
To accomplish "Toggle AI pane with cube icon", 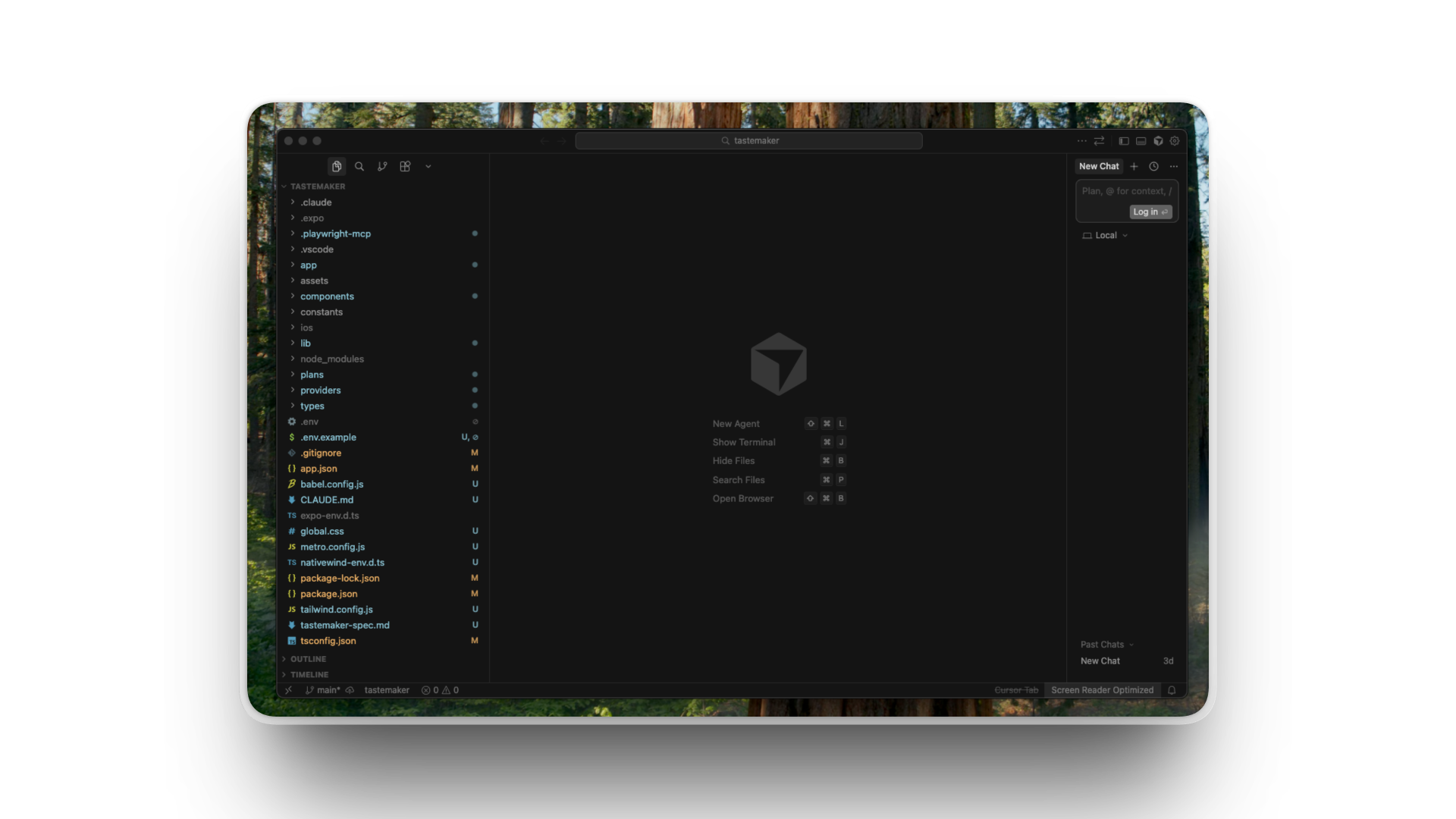I will coord(1158,141).
